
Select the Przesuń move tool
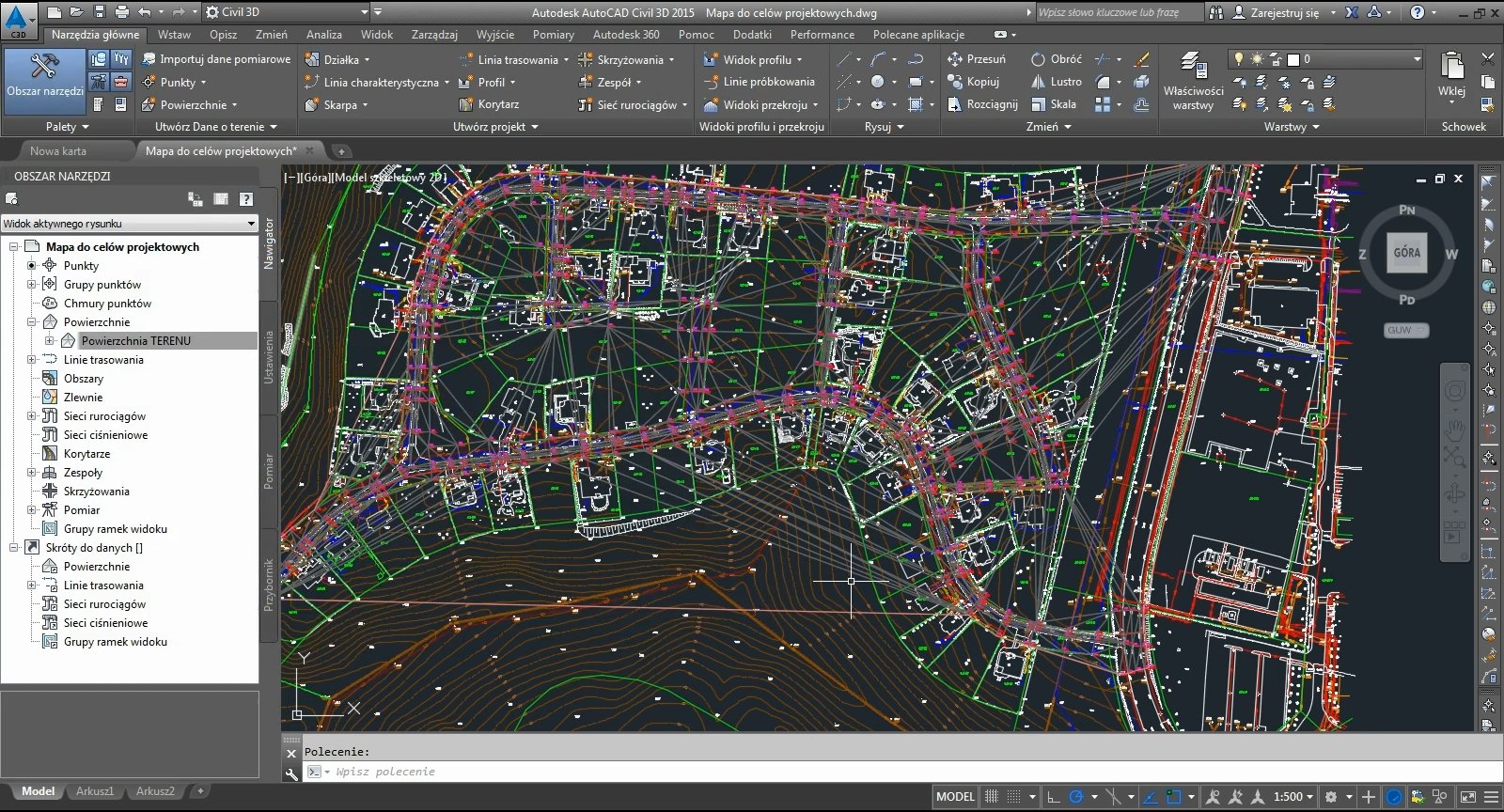pos(976,59)
